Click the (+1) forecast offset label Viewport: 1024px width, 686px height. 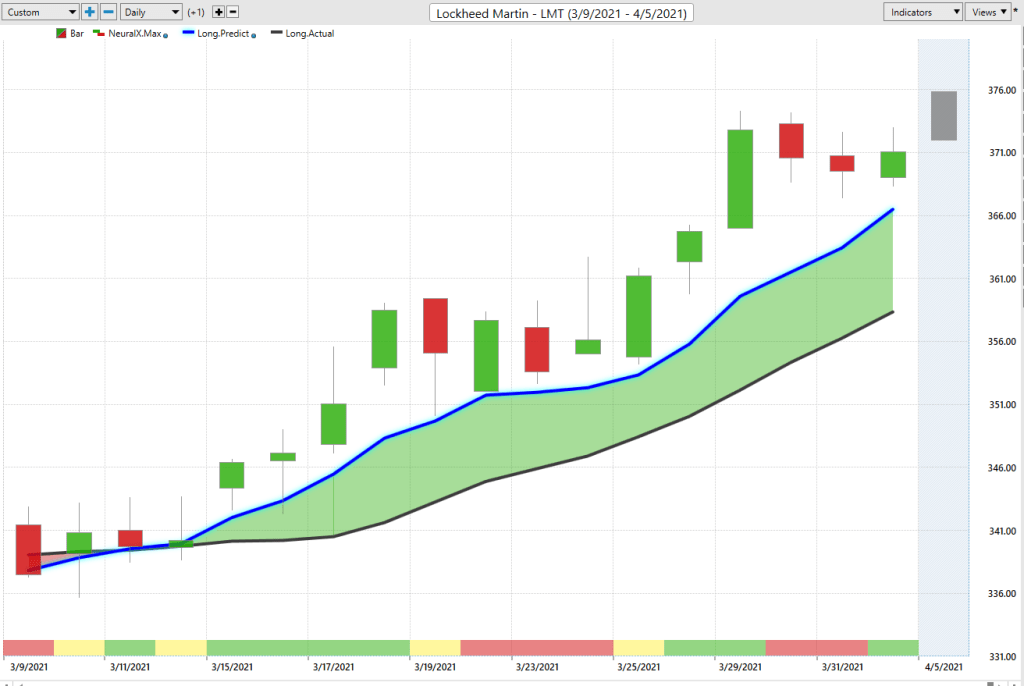[196, 12]
